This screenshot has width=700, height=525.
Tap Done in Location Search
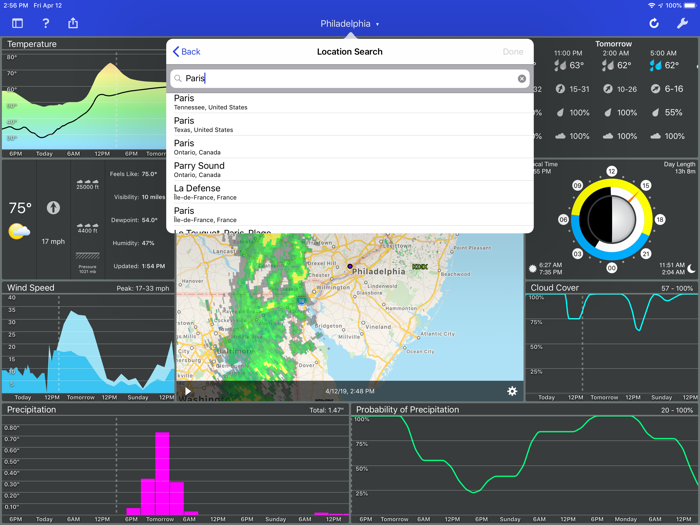(x=512, y=52)
